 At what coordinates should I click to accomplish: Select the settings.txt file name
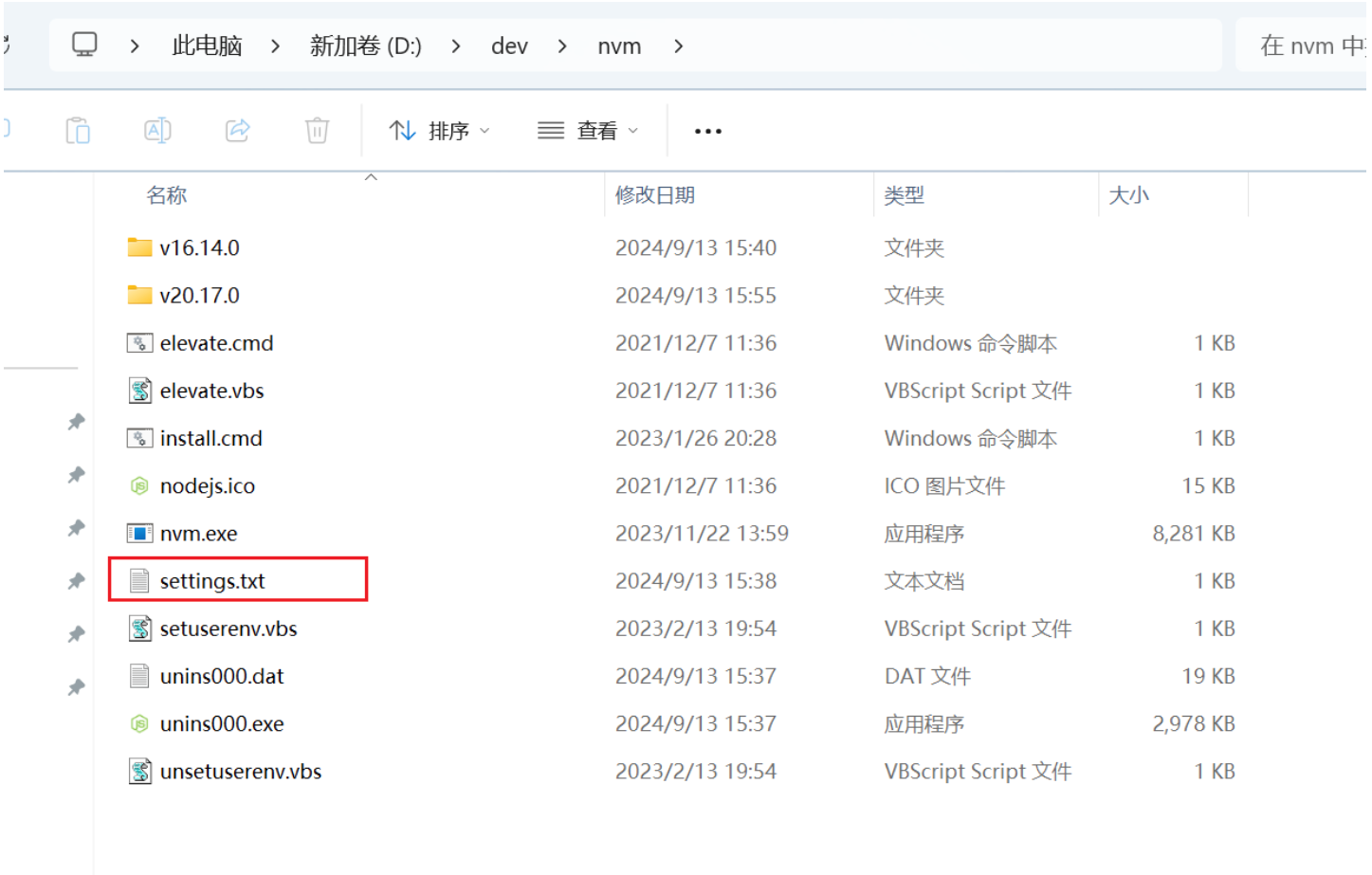tap(211, 581)
